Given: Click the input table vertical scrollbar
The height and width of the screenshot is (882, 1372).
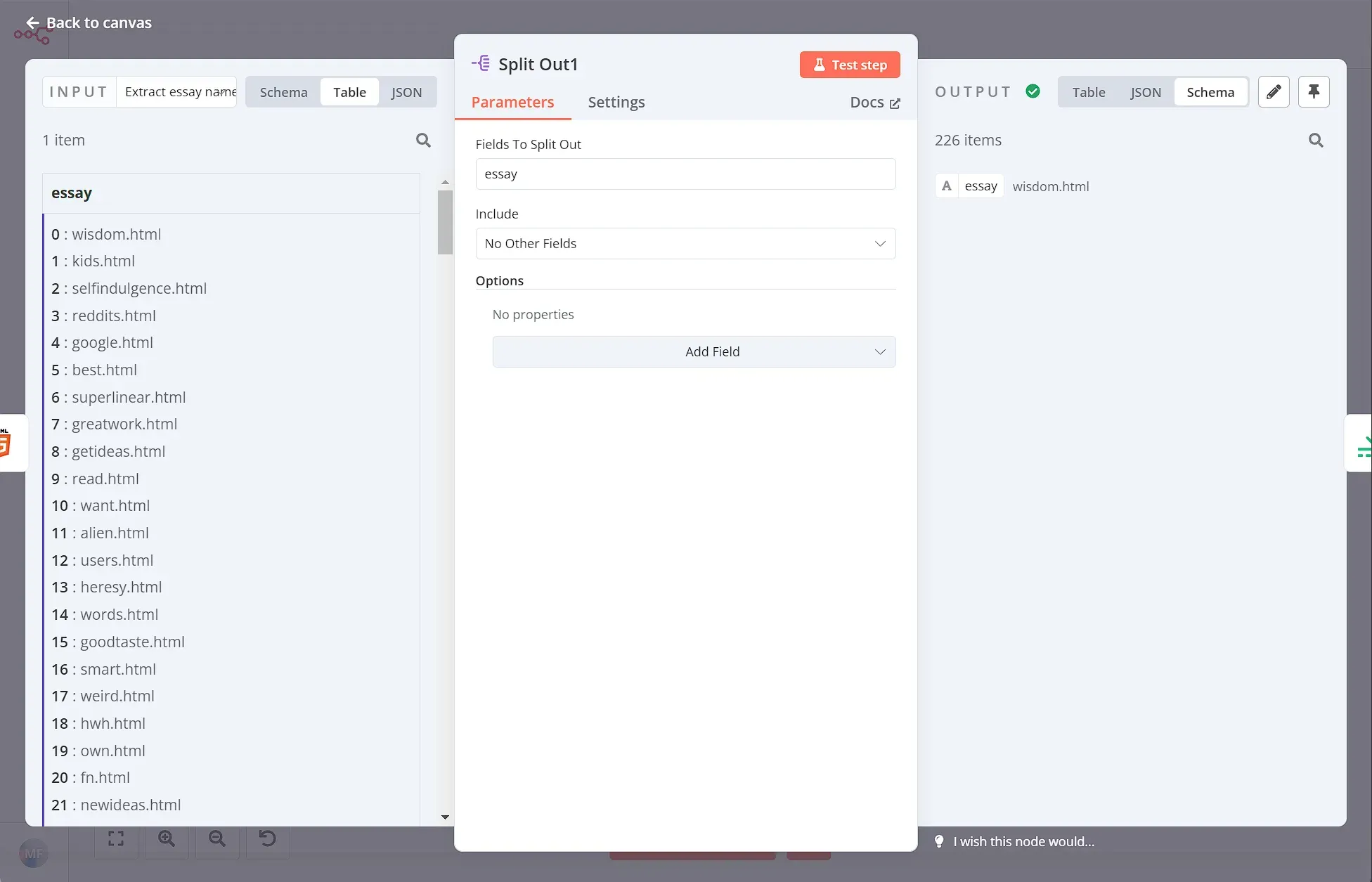Looking at the screenshot, I should tap(444, 222).
